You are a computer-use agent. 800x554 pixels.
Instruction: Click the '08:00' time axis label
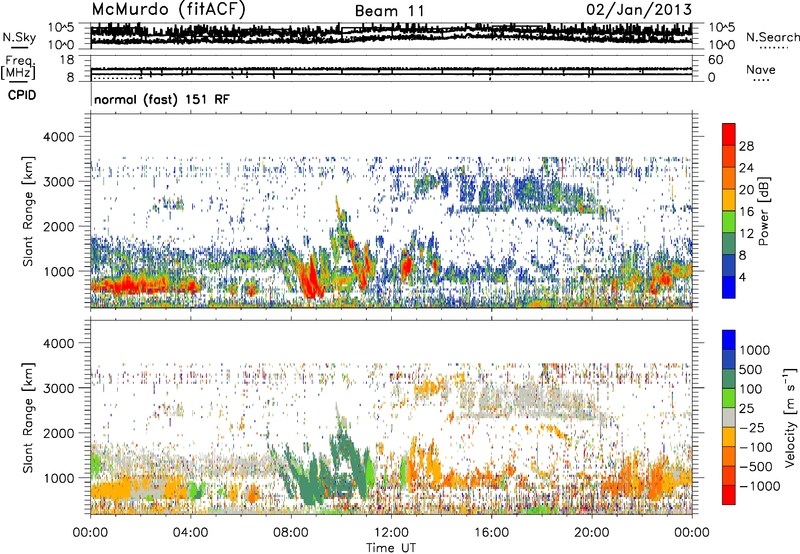pos(290,533)
